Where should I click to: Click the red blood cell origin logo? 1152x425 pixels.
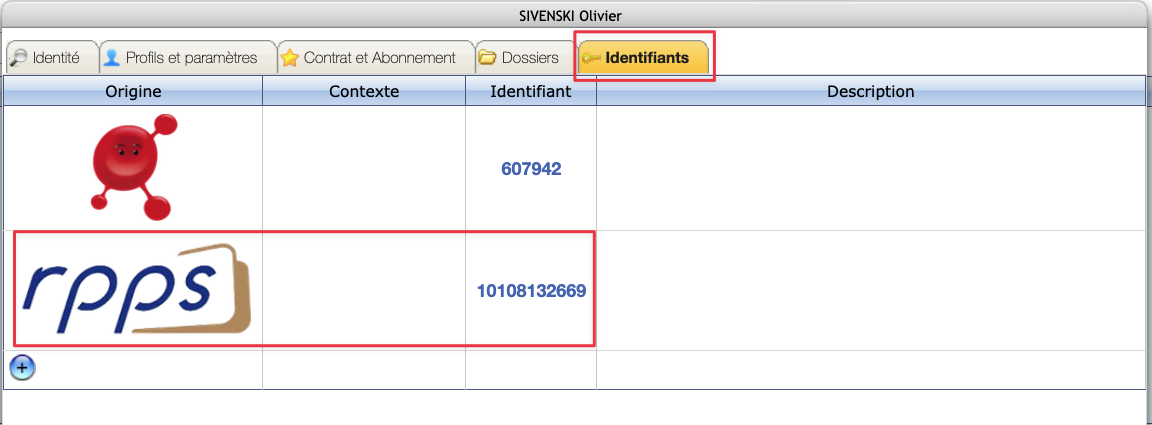click(133, 167)
